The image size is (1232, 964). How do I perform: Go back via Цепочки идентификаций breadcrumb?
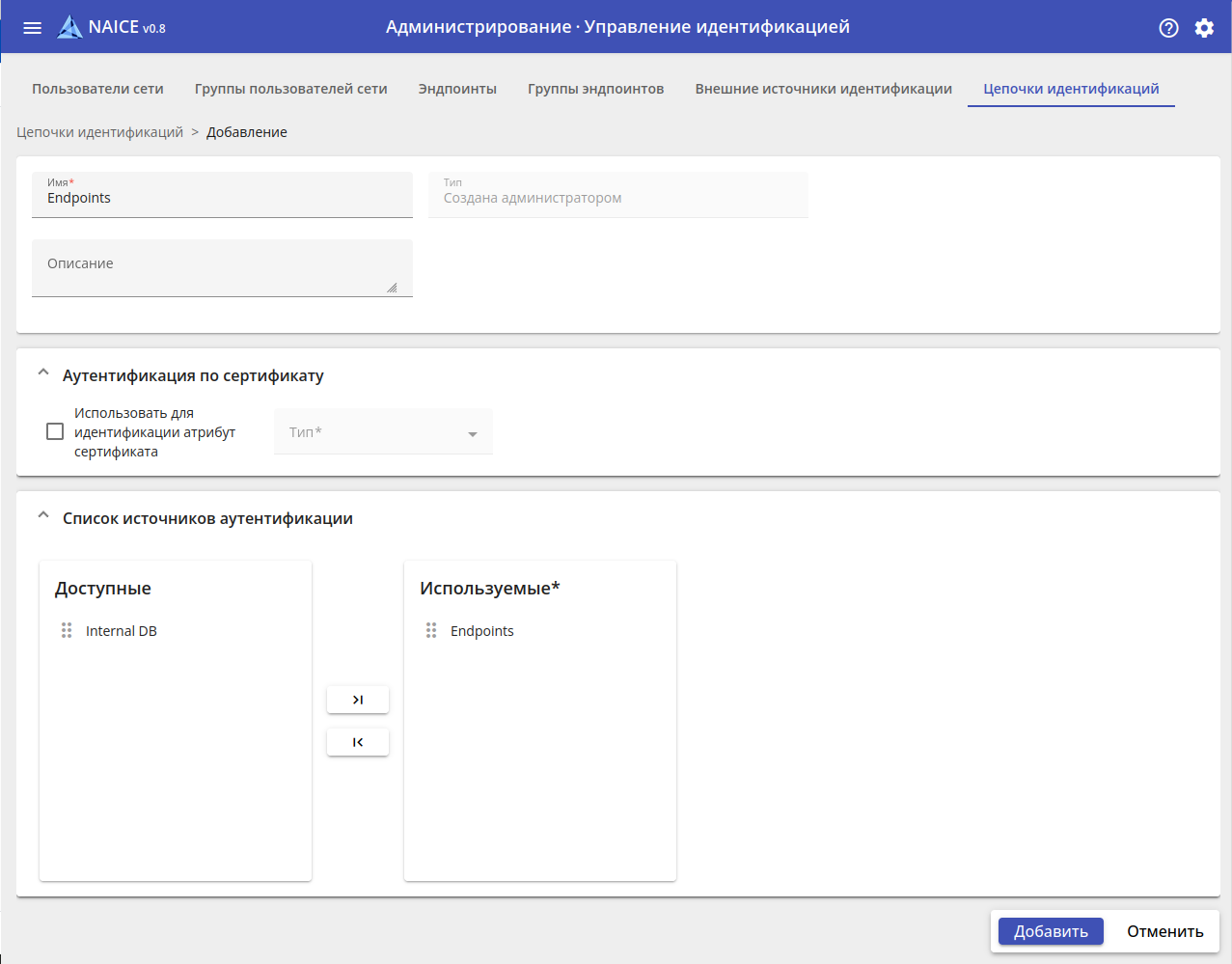99,132
